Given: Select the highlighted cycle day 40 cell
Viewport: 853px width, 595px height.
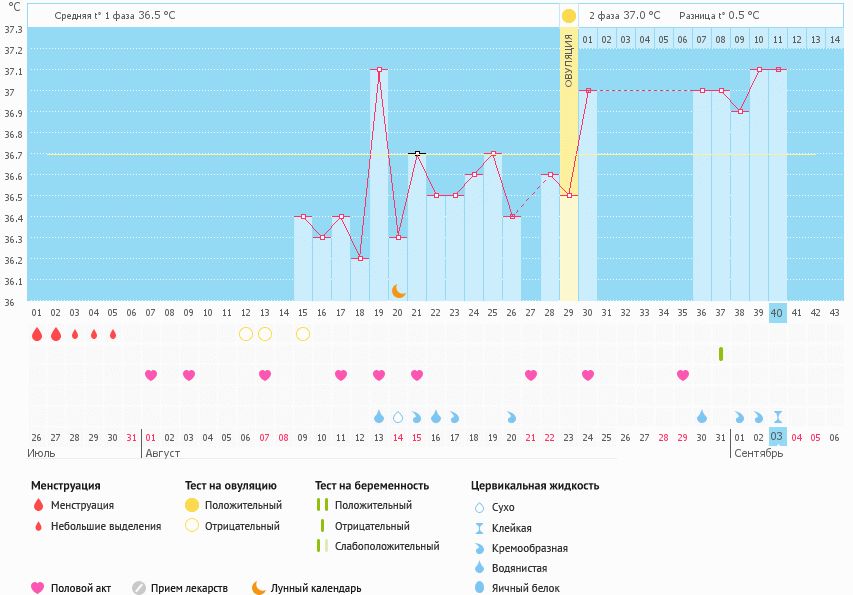Looking at the screenshot, I should tap(778, 313).
